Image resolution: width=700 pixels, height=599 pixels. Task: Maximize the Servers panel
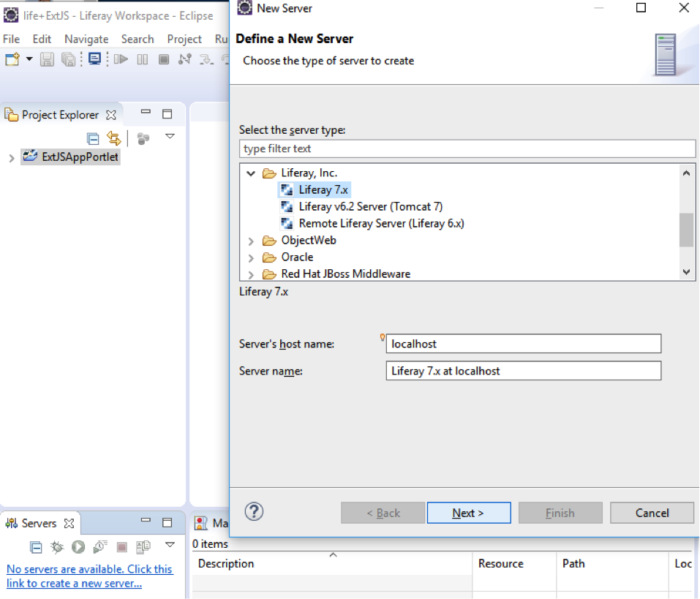[167, 522]
